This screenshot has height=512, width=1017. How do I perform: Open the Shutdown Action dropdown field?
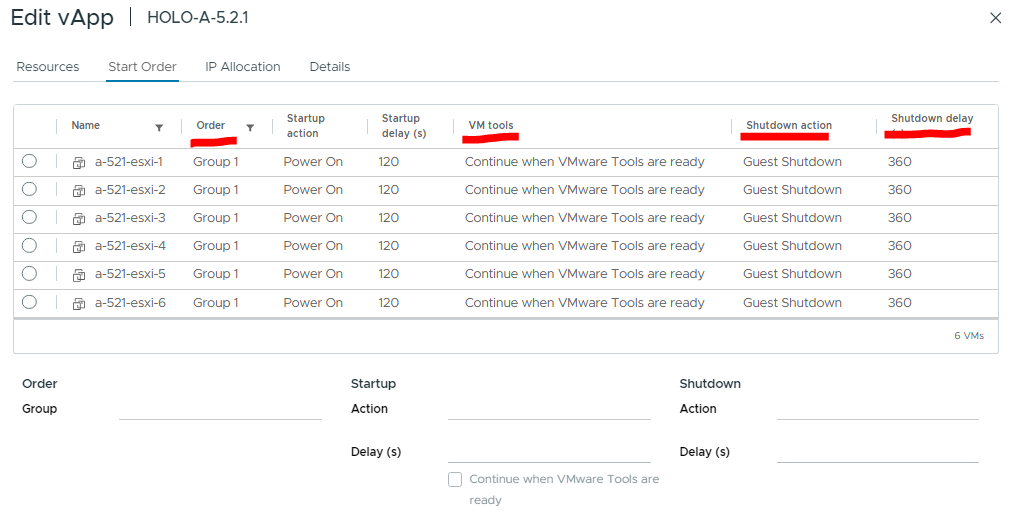877,408
